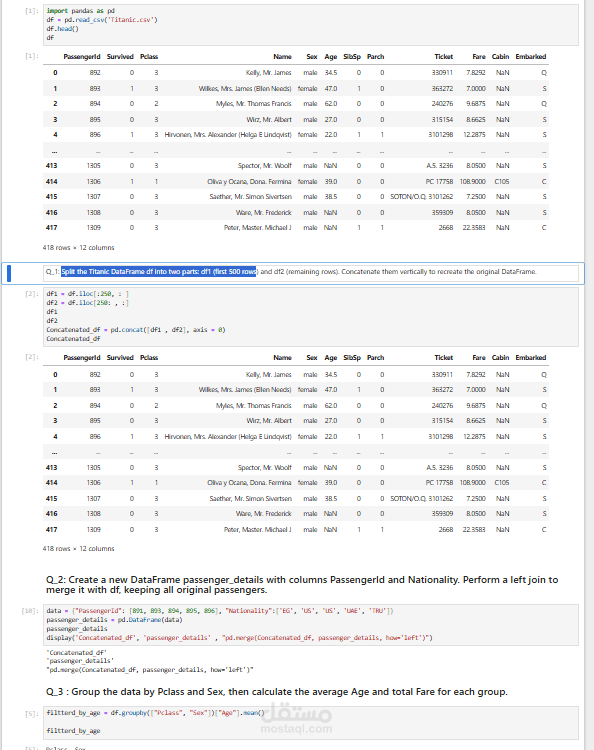Click Ticket column header in output [2] table
This screenshot has width=594, height=750.
[x=443, y=358]
